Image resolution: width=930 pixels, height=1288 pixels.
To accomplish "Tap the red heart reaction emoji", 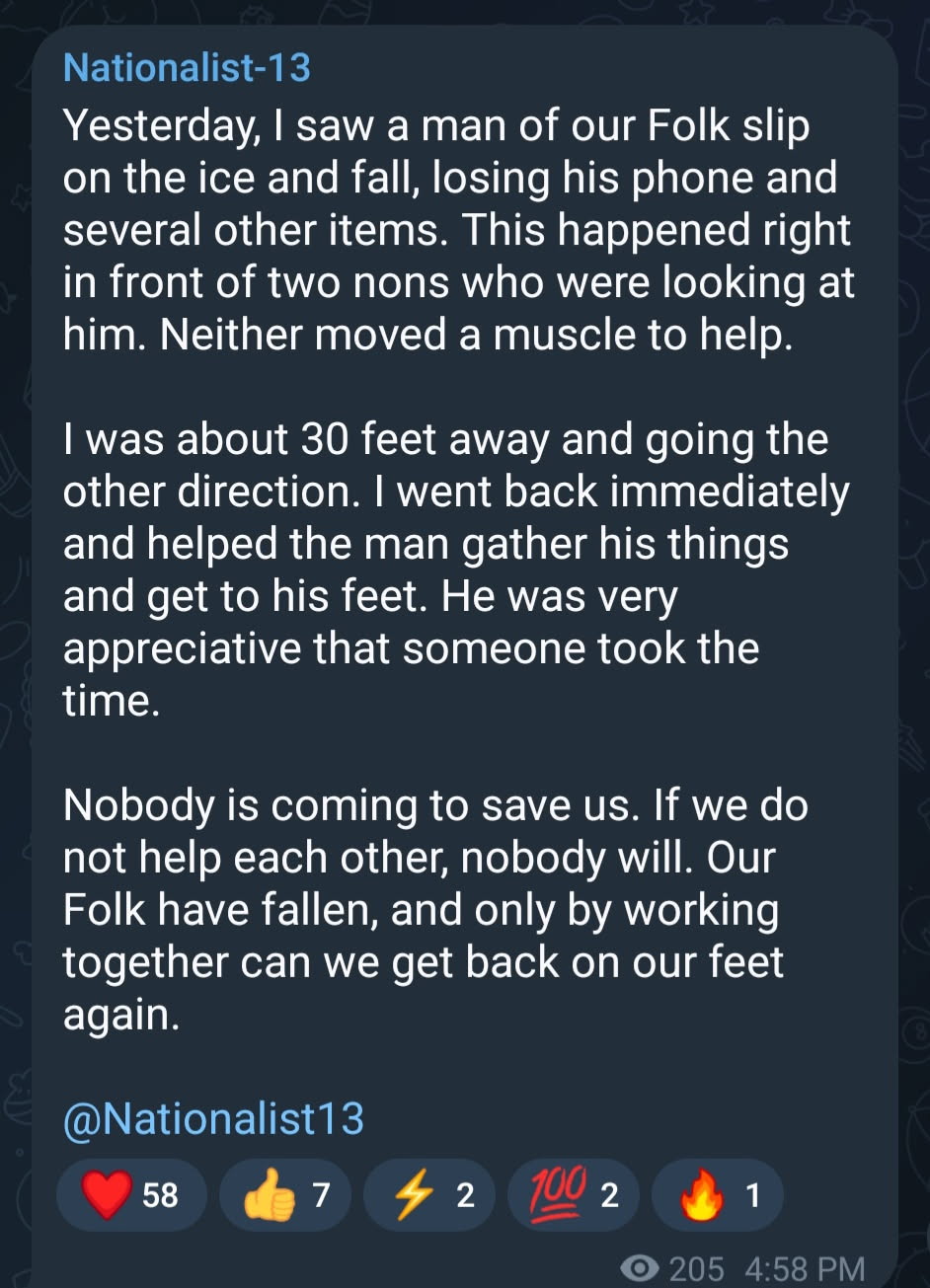I will click(x=107, y=1195).
